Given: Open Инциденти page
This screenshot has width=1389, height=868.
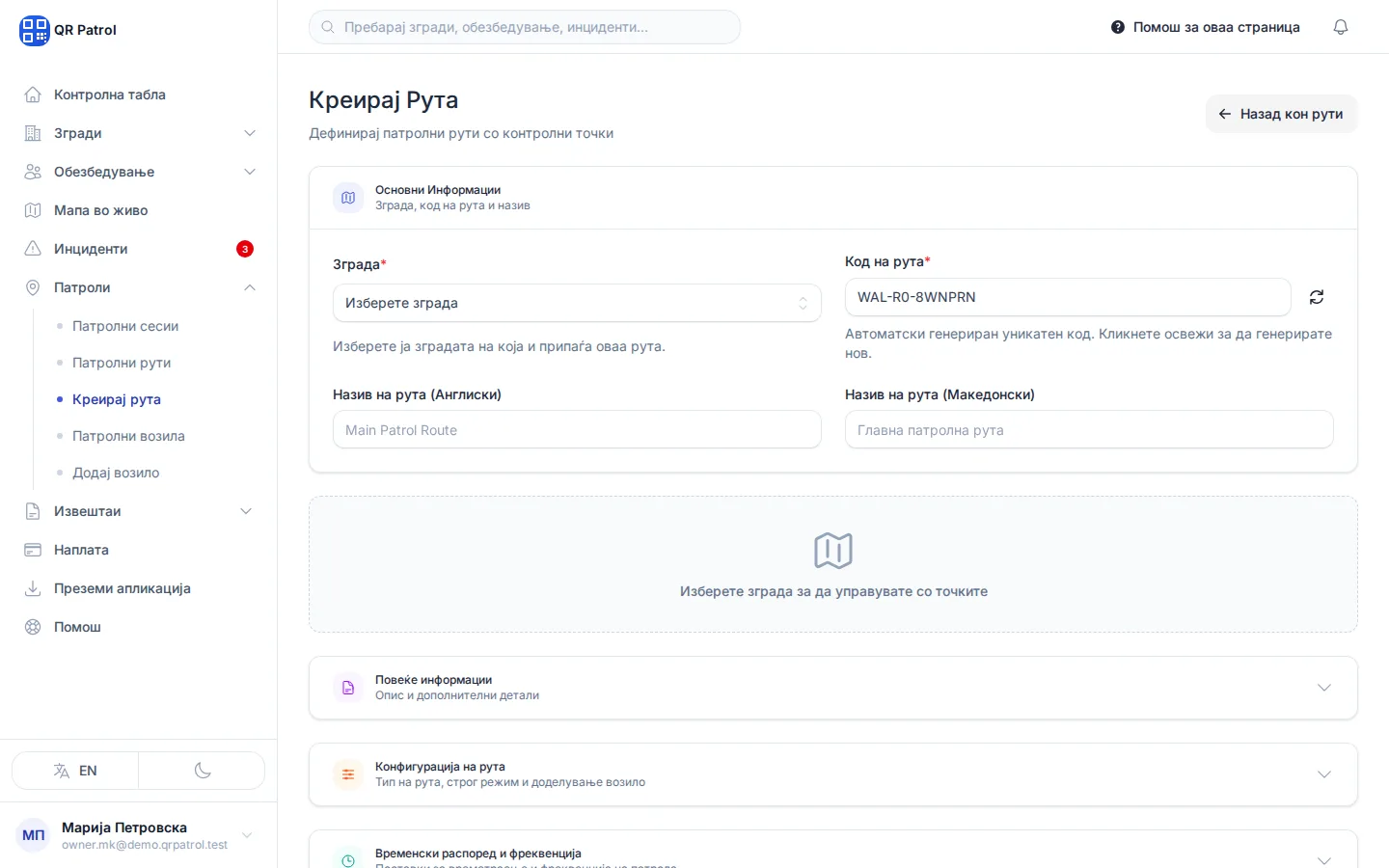Looking at the screenshot, I should [139, 249].
